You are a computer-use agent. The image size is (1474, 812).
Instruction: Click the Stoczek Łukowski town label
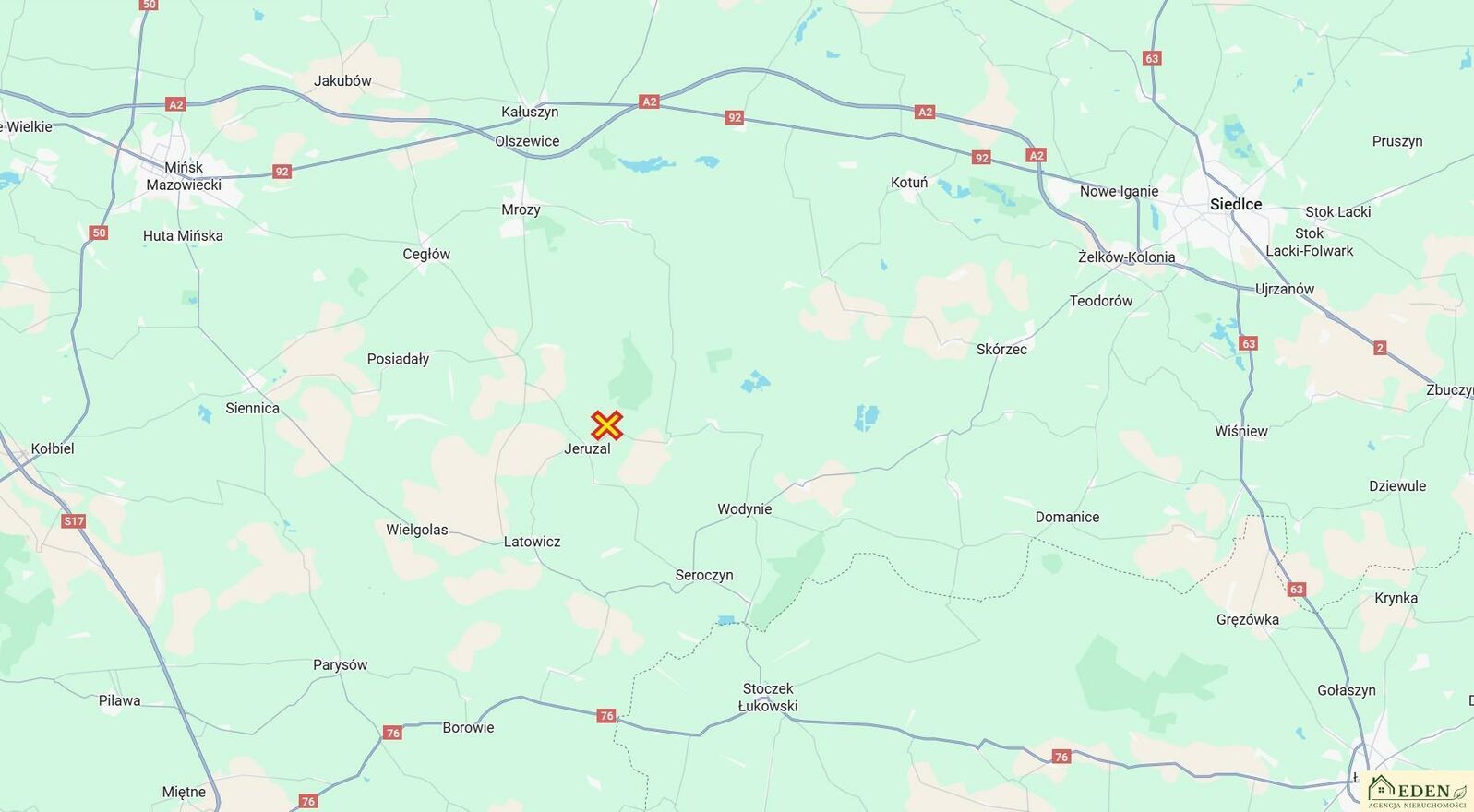[x=768, y=698]
